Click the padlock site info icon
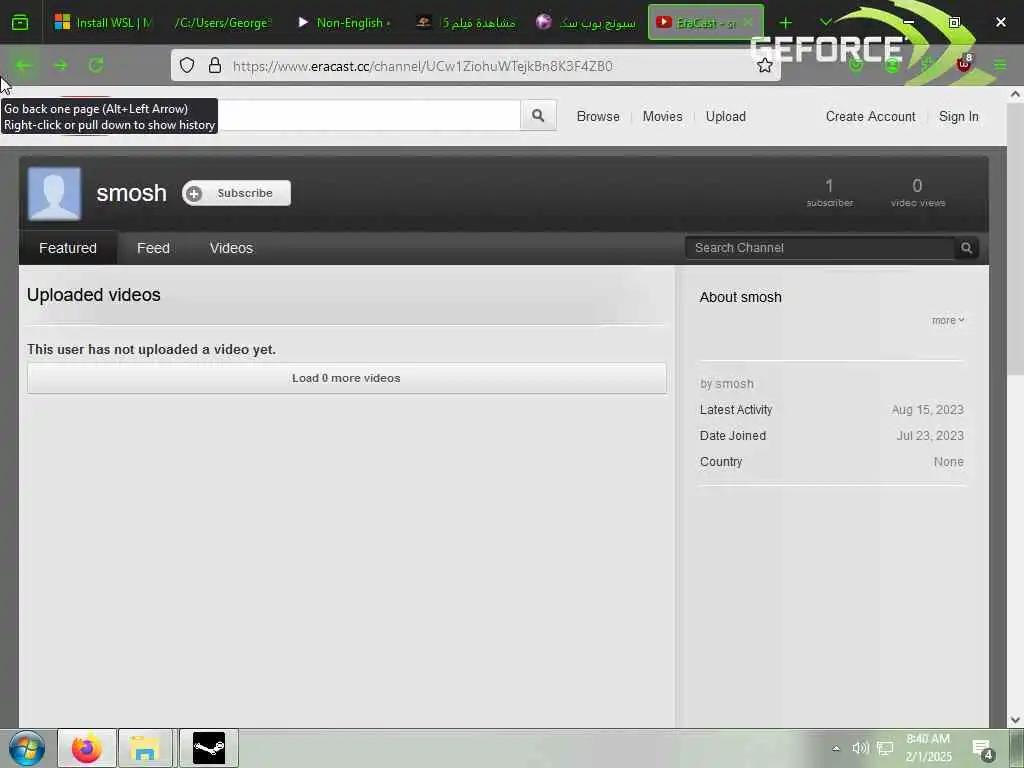This screenshot has height=768, width=1024. 215,65
